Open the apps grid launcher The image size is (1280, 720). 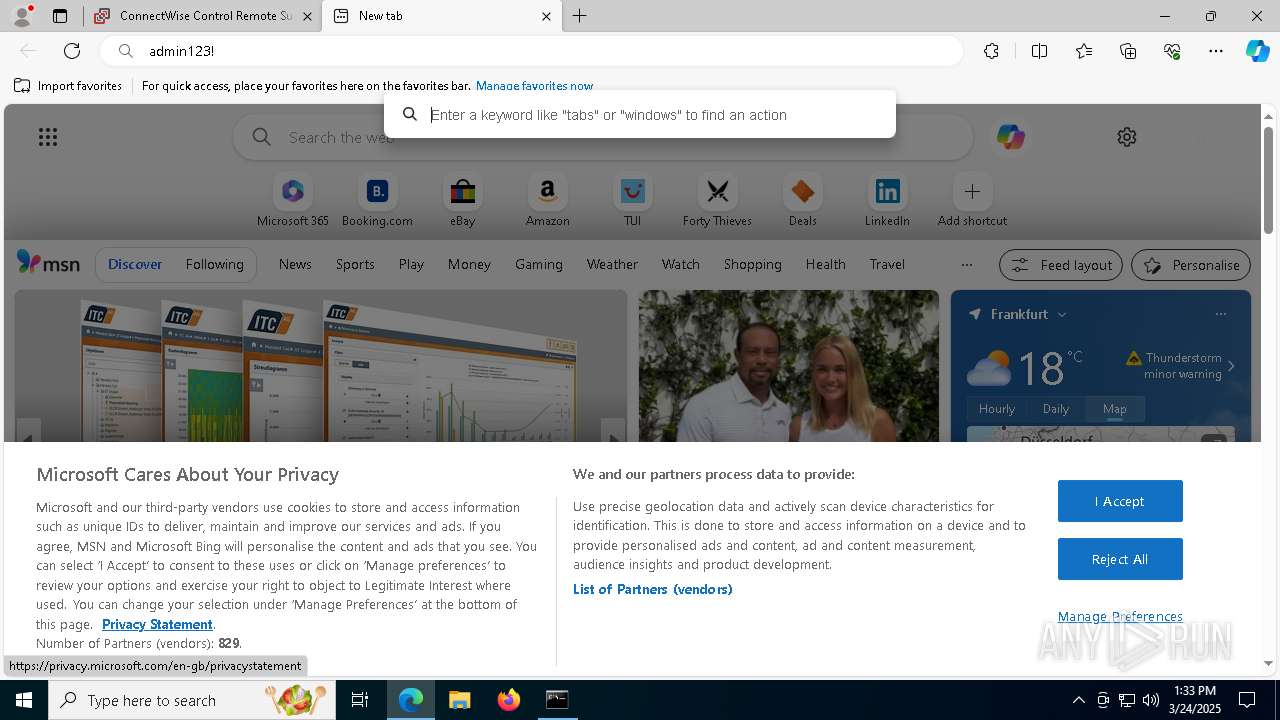pos(47,137)
